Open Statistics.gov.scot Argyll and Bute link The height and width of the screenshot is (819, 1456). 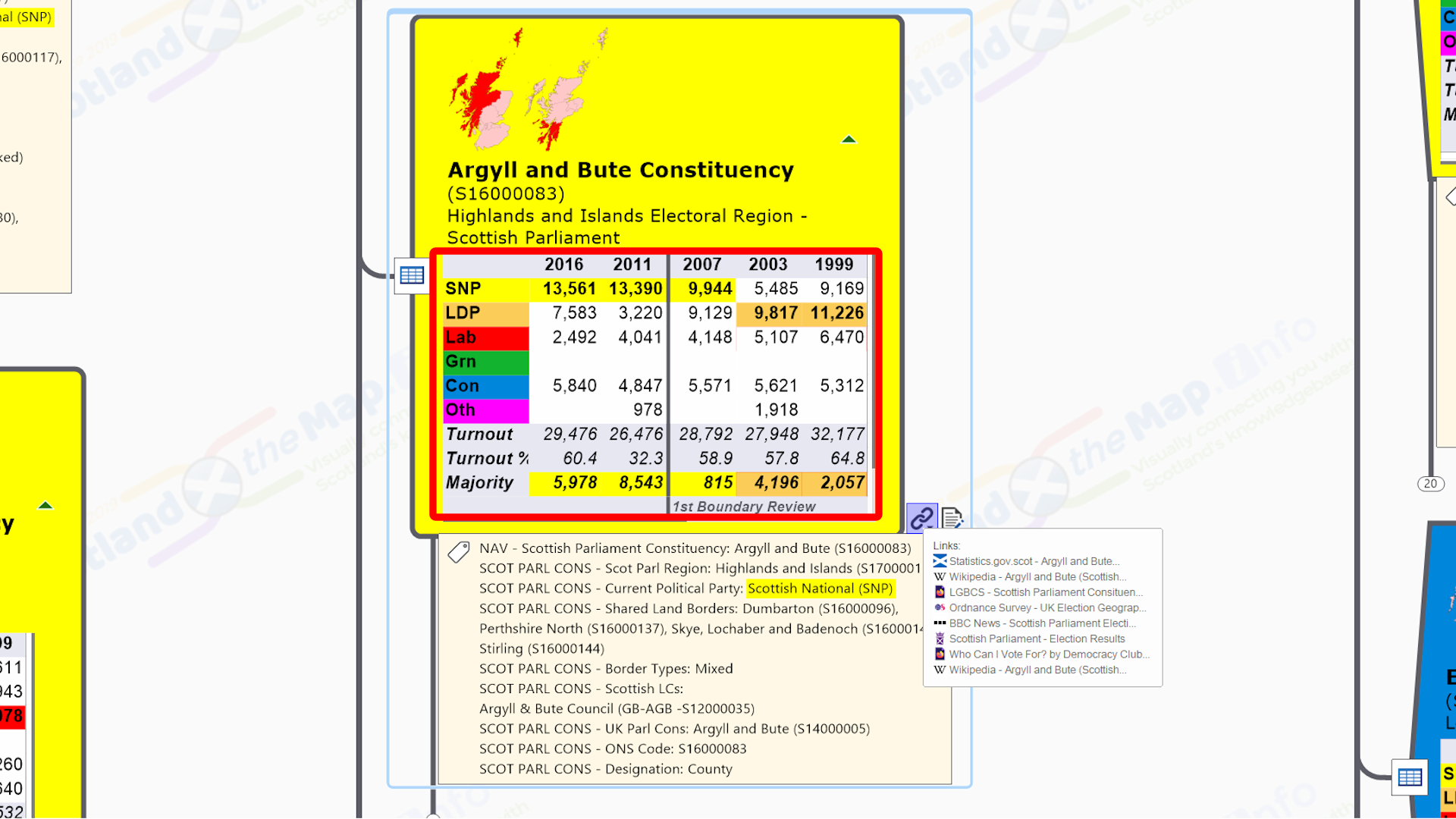coord(1034,561)
